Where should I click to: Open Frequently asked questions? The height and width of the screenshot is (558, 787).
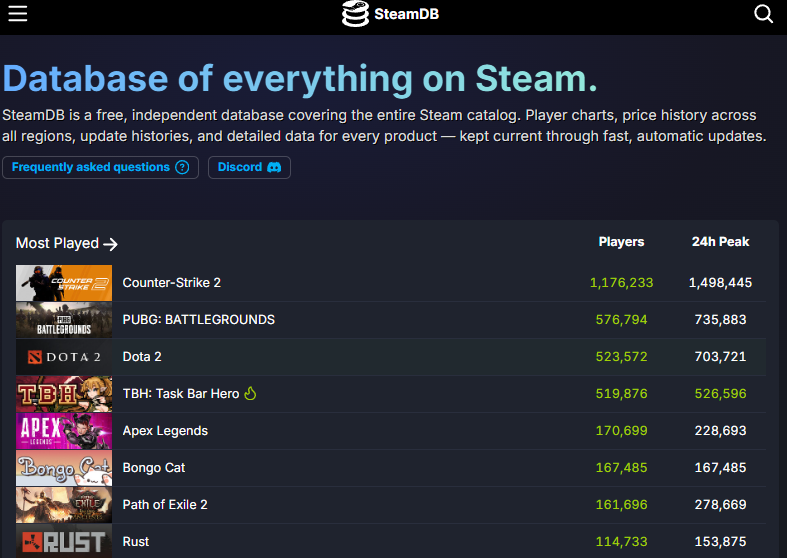point(100,167)
